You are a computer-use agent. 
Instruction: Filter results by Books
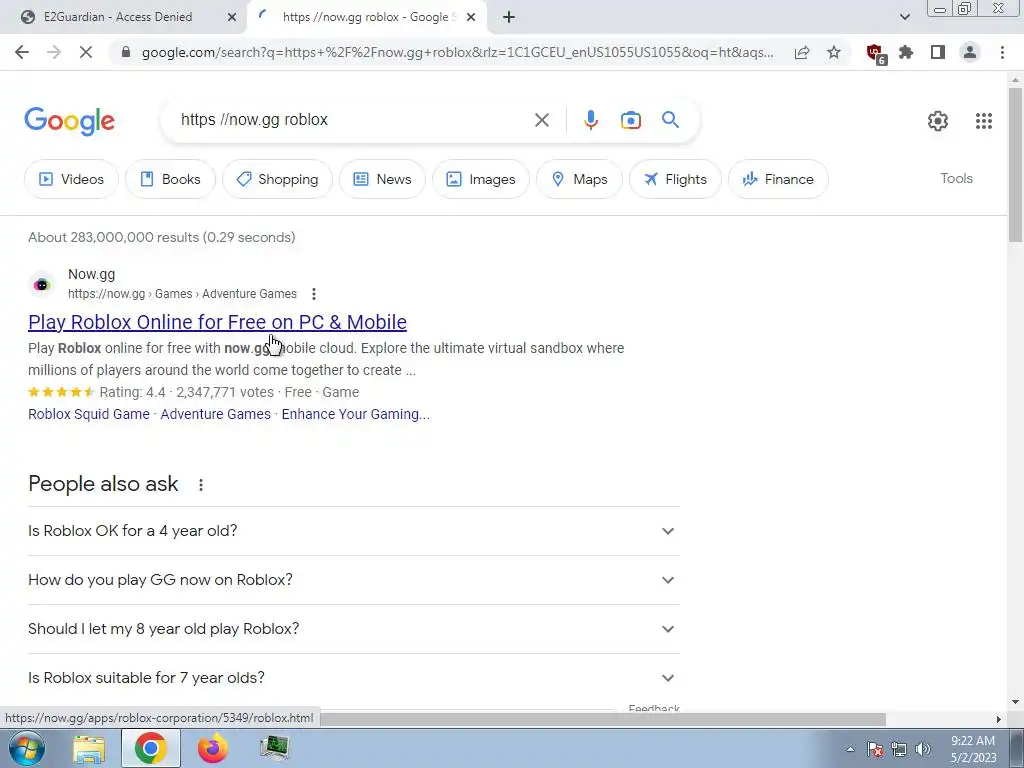click(170, 179)
